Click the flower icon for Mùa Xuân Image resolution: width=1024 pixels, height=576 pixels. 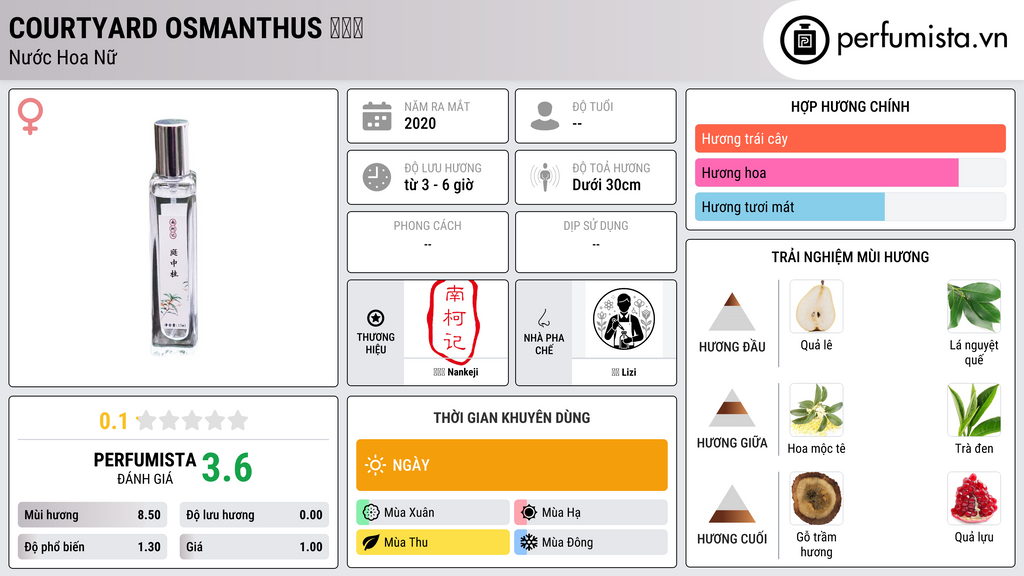[371, 513]
